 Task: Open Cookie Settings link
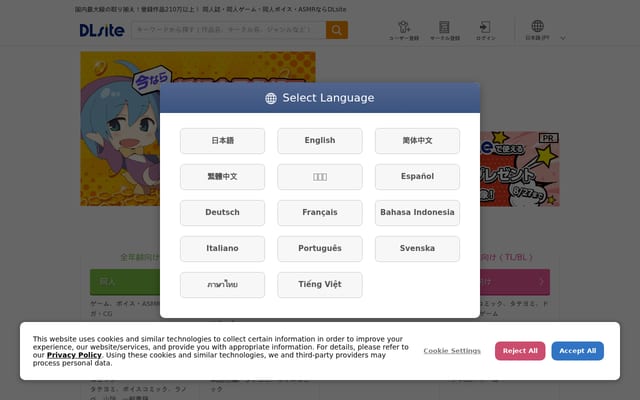point(452,351)
